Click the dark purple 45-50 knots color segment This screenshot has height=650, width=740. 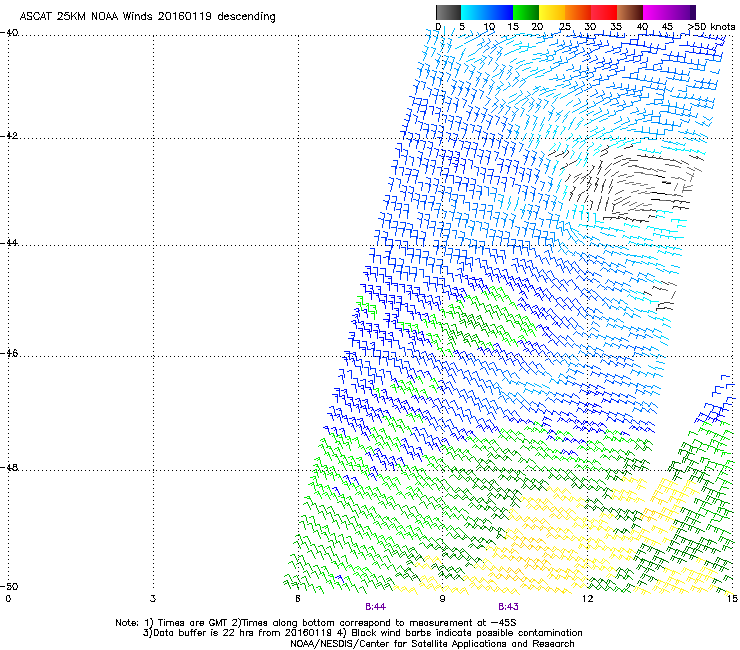point(682,12)
